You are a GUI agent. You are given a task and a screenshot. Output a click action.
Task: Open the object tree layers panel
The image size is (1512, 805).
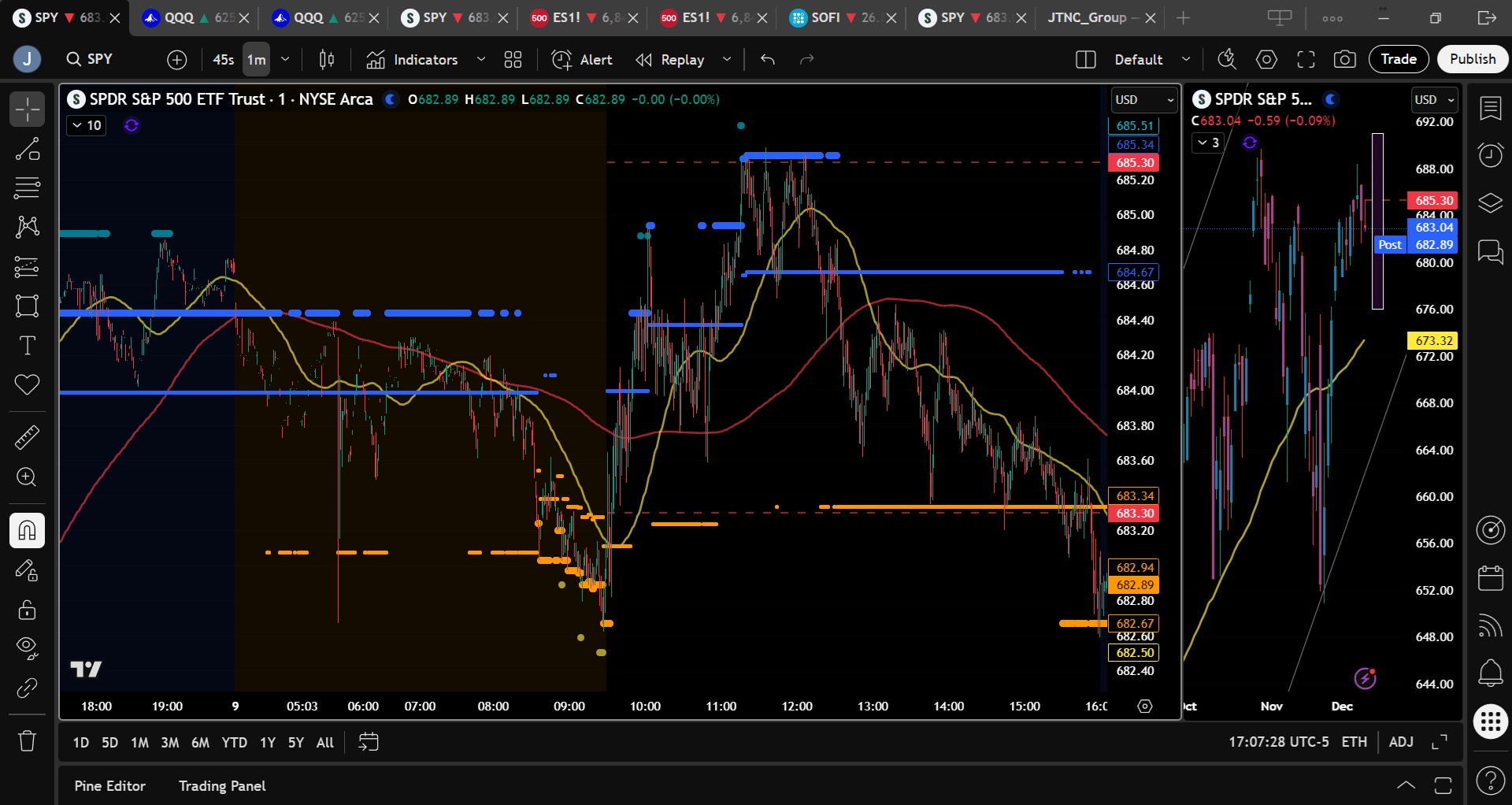pos(1491,203)
